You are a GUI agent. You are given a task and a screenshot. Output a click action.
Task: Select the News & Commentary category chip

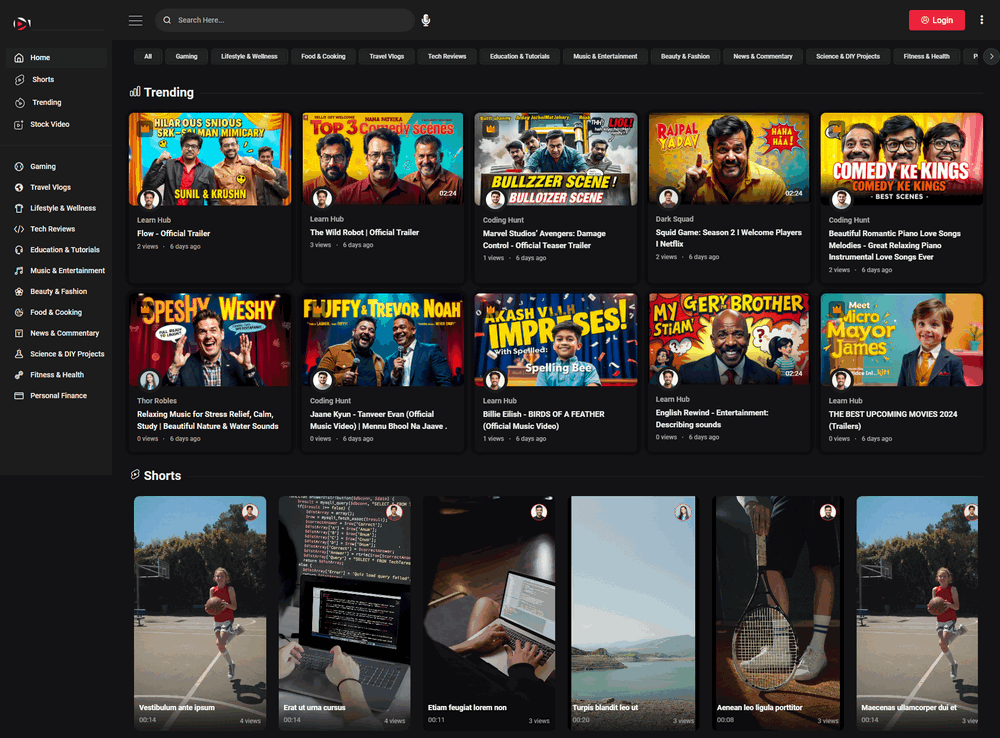(x=763, y=57)
